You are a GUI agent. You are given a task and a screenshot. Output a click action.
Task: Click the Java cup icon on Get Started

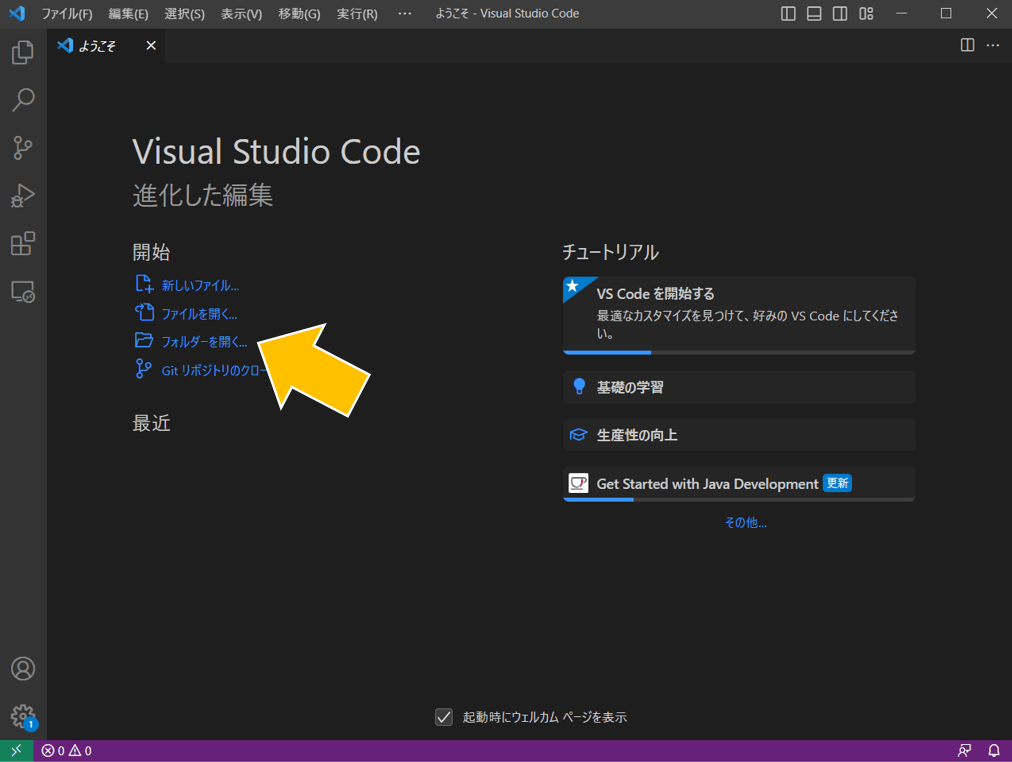coord(578,483)
